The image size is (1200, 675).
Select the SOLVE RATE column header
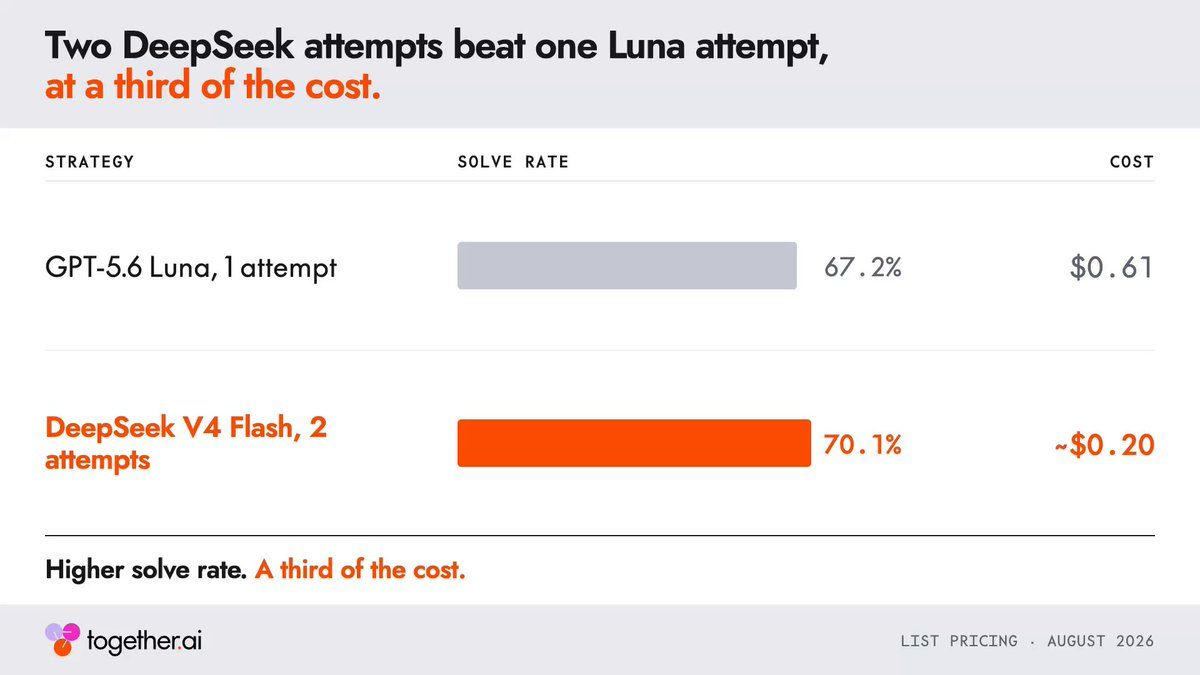(x=513, y=162)
